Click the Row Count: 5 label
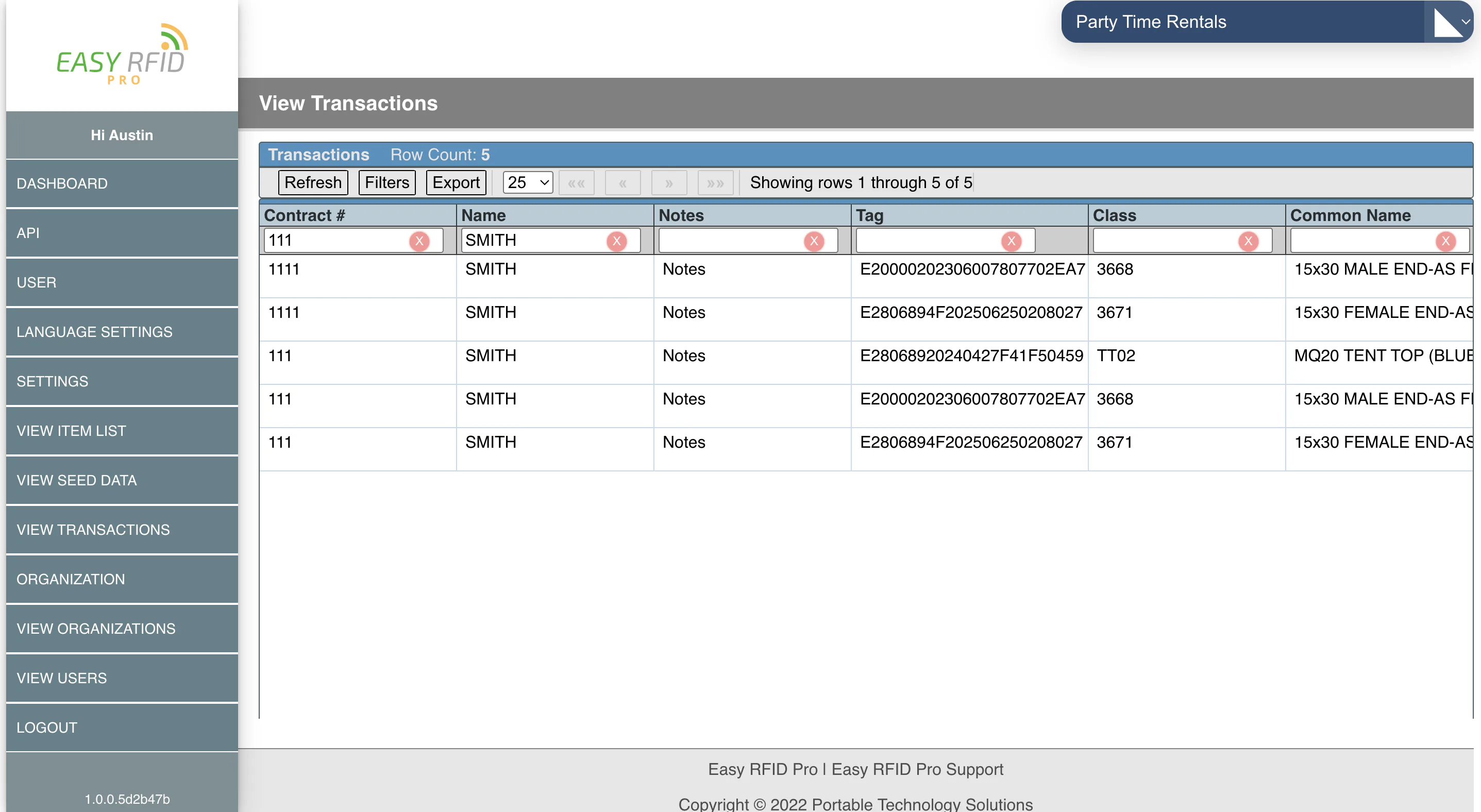 click(440, 155)
